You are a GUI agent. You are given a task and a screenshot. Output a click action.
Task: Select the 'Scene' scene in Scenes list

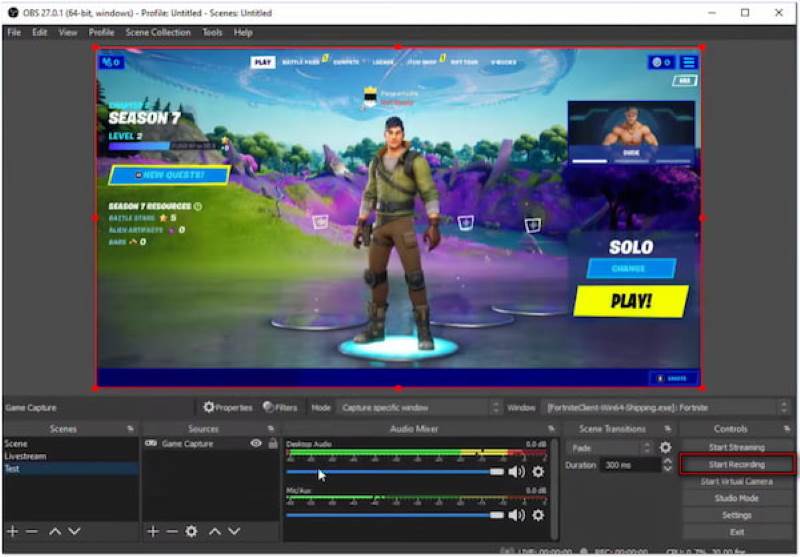click(70, 444)
